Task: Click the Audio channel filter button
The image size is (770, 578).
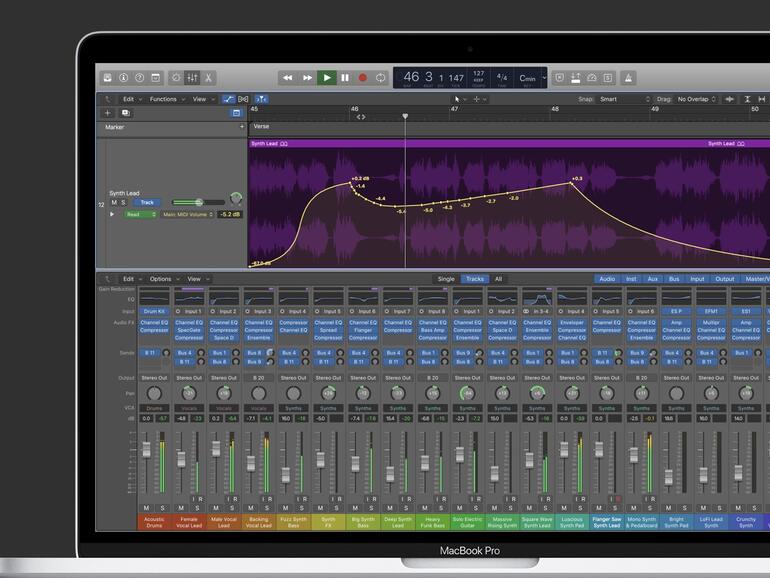Action: coord(606,279)
